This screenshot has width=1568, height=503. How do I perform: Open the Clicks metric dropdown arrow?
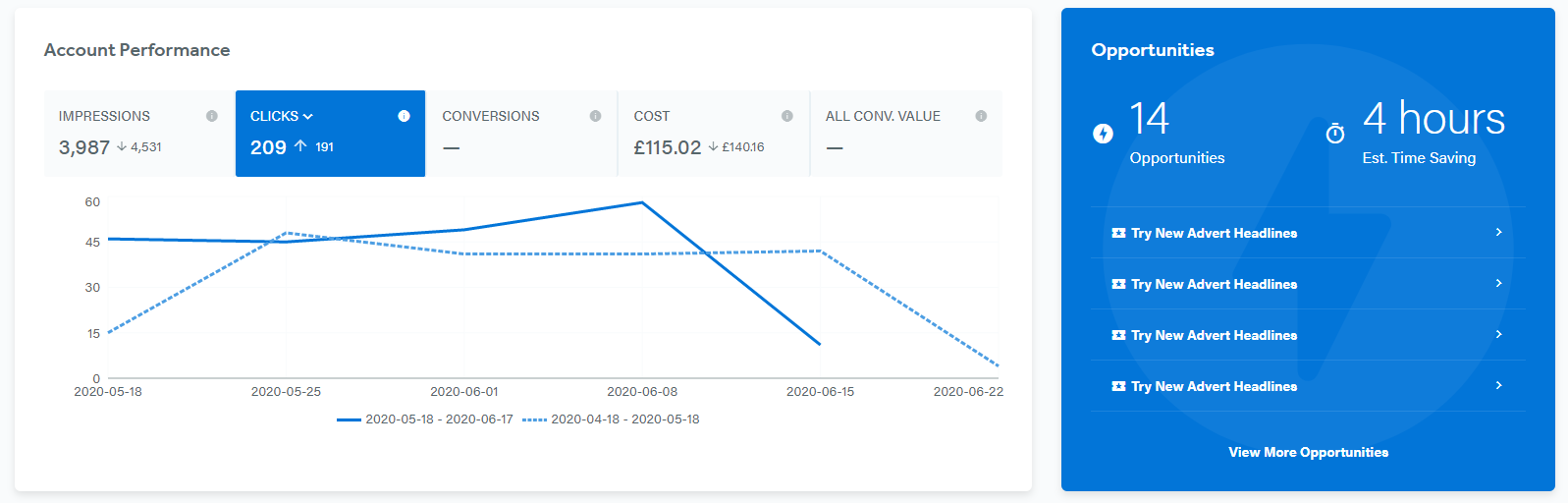(x=308, y=116)
